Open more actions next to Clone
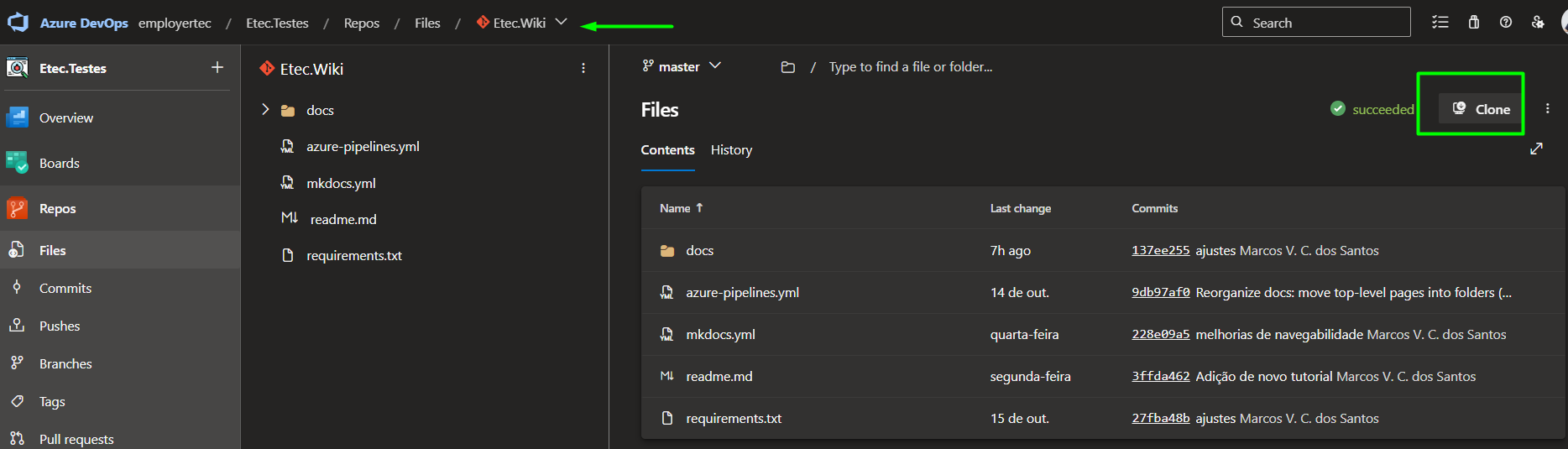This screenshot has height=449, width=1568. click(x=1548, y=108)
